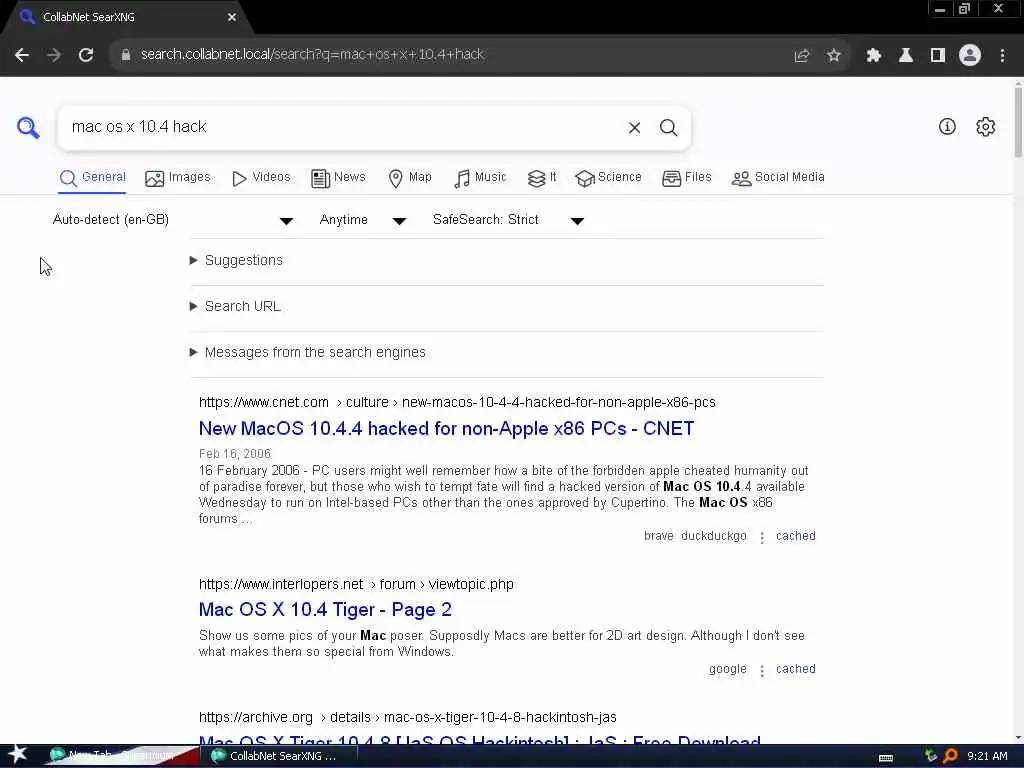
Task: Open more options dots for interlopers result
Action: click(x=761, y=670)
